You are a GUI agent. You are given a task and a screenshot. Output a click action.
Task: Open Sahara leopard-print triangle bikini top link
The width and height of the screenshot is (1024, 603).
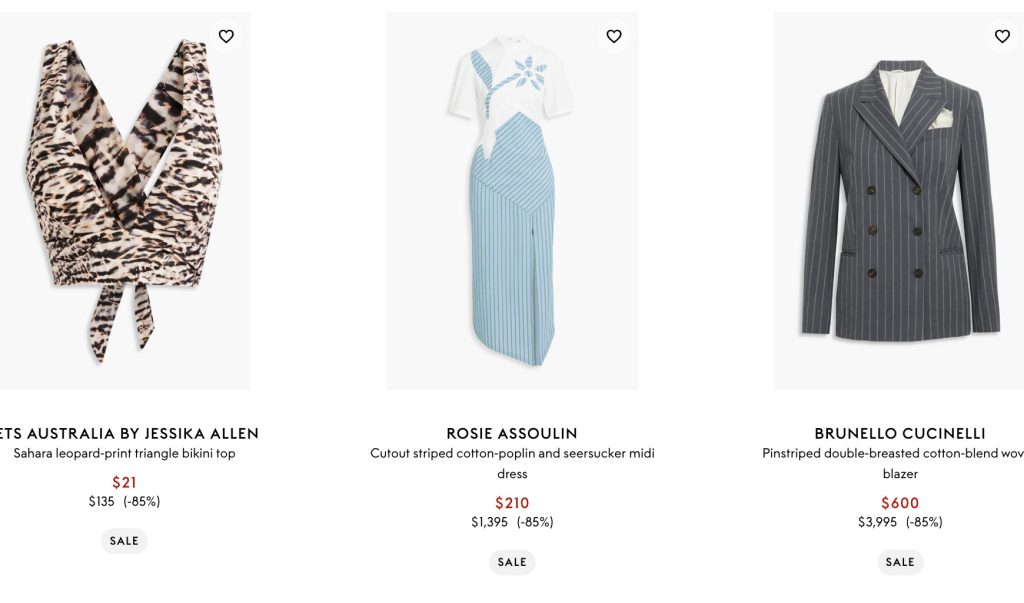124,453
